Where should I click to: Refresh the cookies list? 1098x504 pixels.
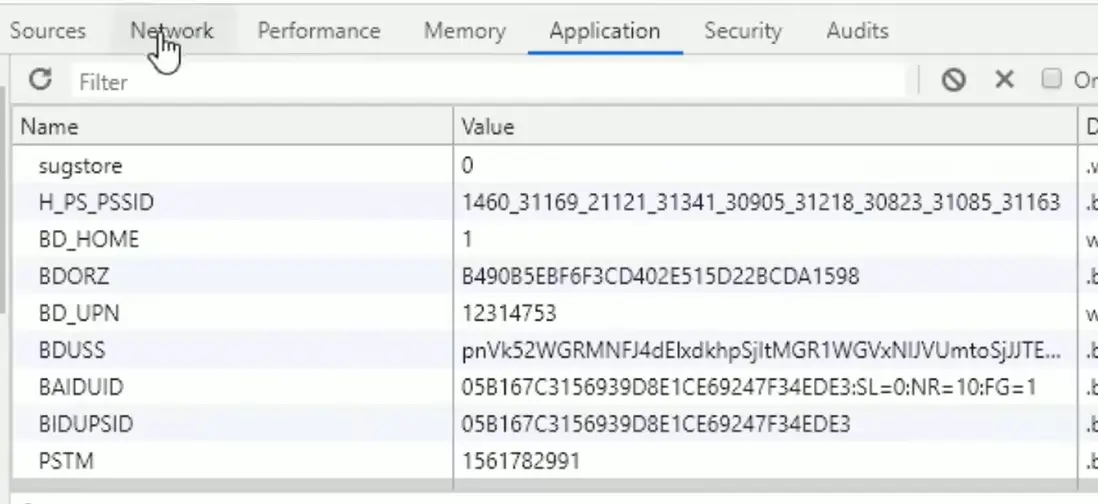tap(40, 80)
